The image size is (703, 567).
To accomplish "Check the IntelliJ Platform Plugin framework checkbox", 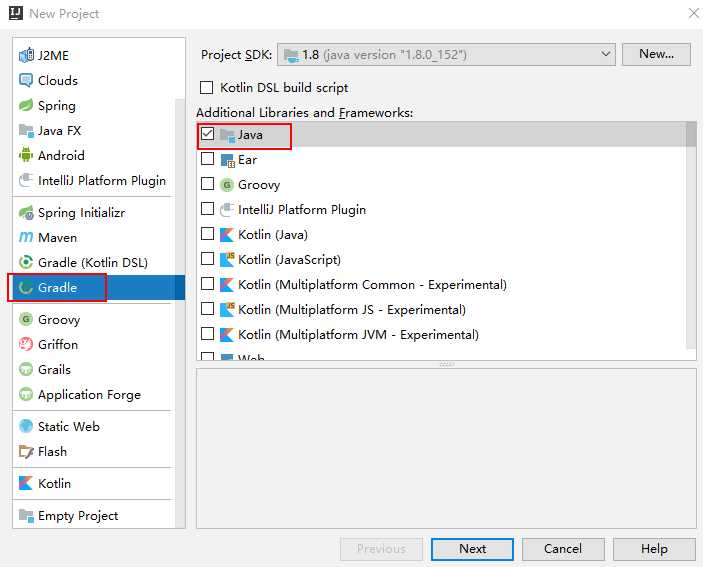I will click(208, 209).
